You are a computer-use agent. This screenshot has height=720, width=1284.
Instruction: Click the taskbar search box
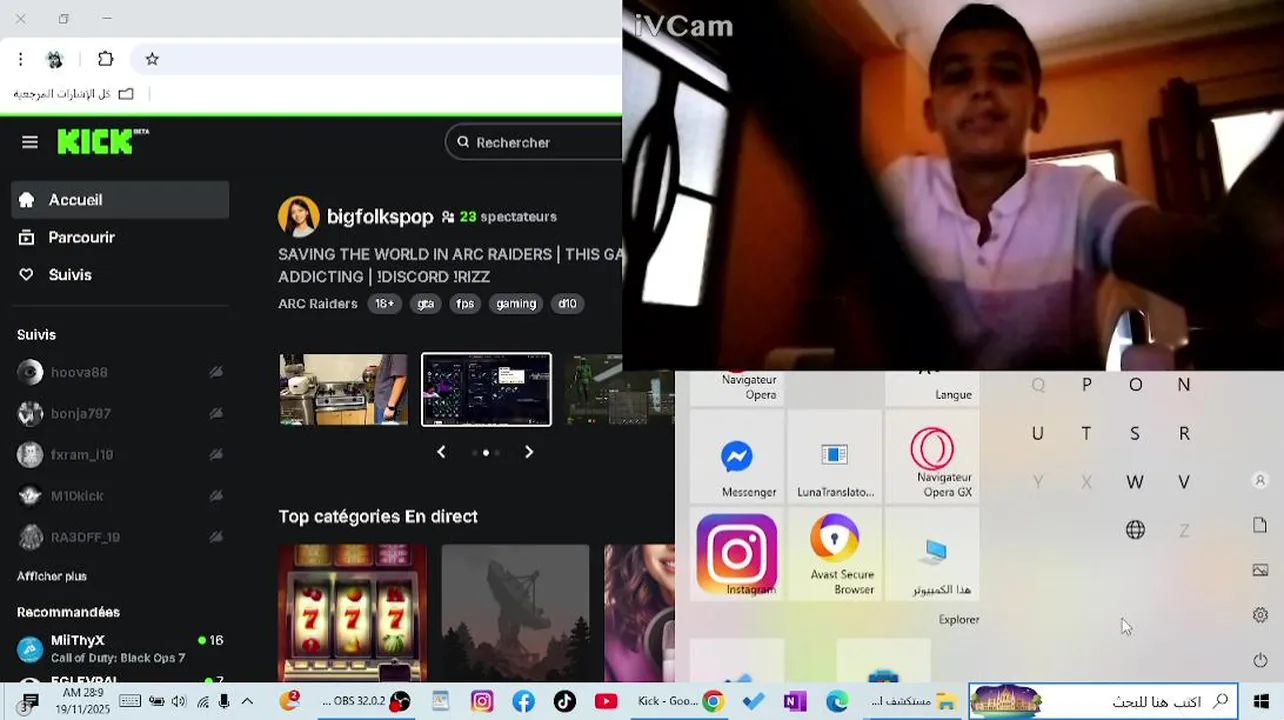click(1104, 702)
